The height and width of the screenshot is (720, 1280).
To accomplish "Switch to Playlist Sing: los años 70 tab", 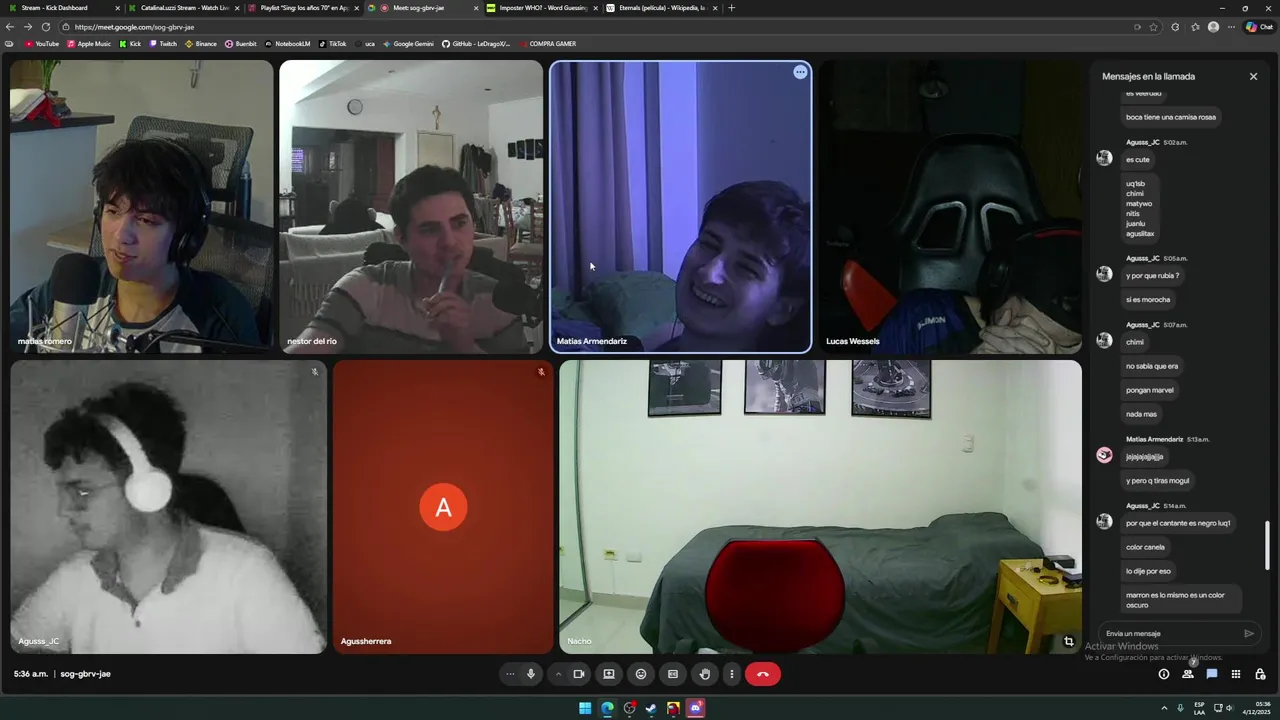I will tap(304, 8).
